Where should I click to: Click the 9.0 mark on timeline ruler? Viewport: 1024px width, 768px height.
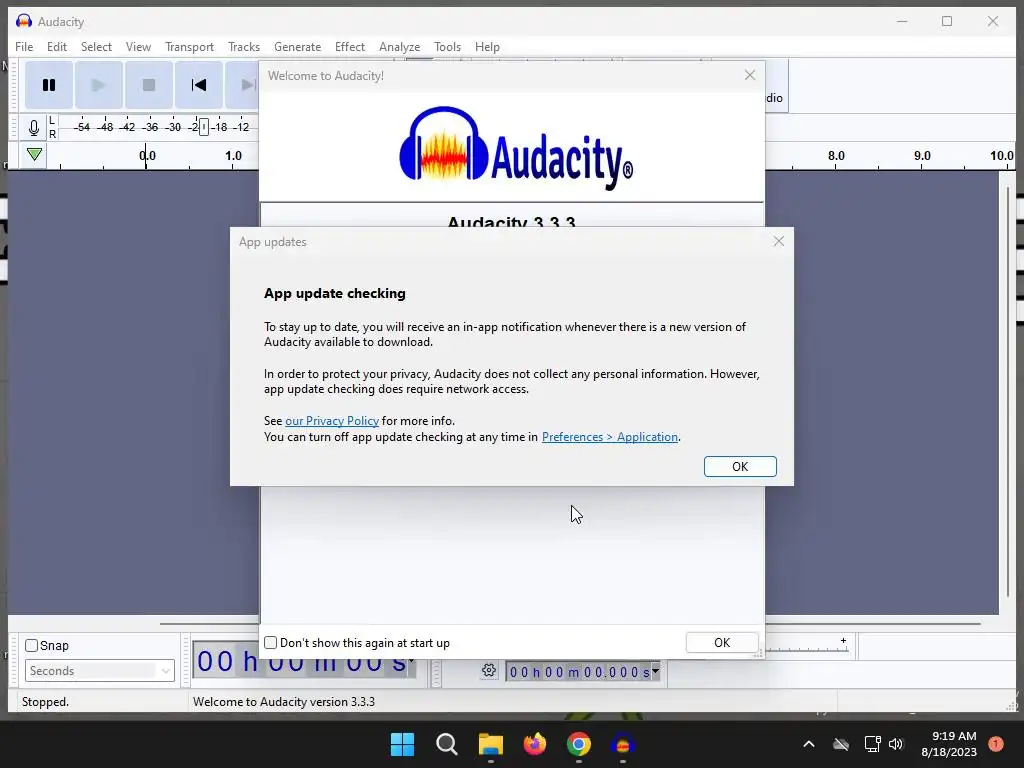point(922,156)
